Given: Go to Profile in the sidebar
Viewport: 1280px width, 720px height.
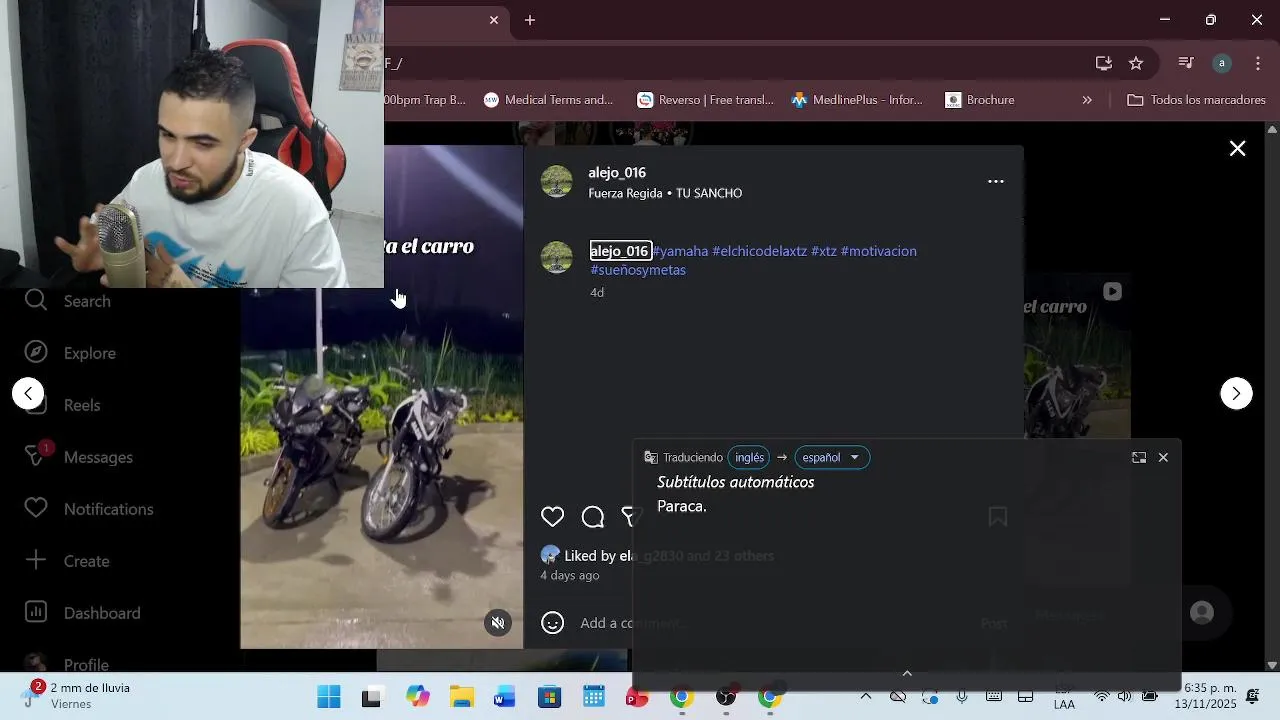Looking at the screenshot, I should coord(66,664).
